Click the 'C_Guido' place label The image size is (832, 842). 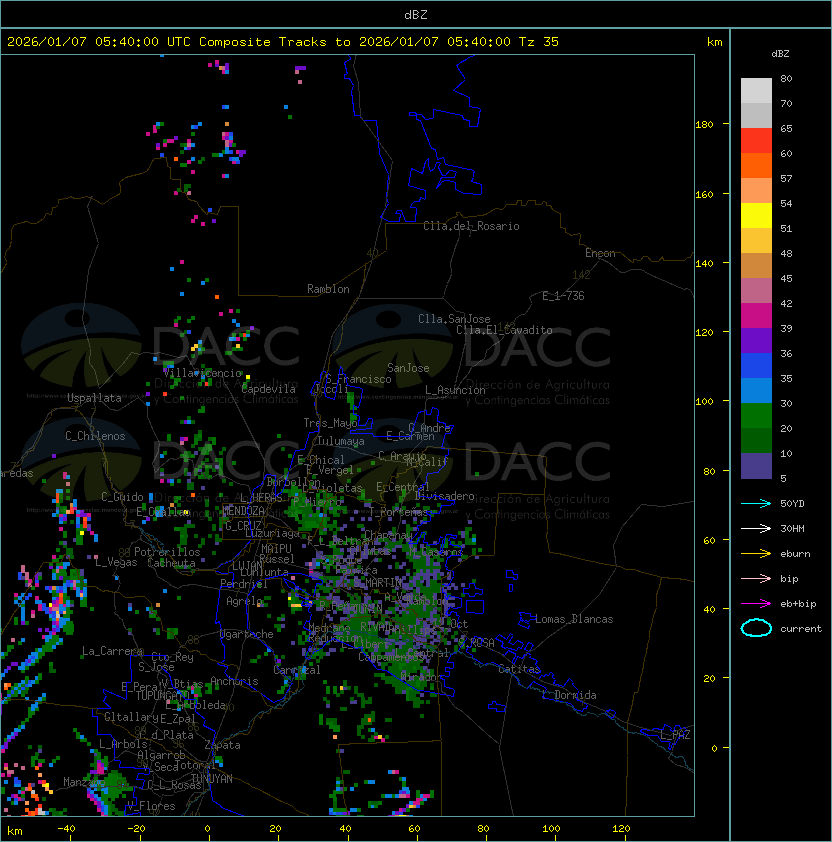[122, 497]
